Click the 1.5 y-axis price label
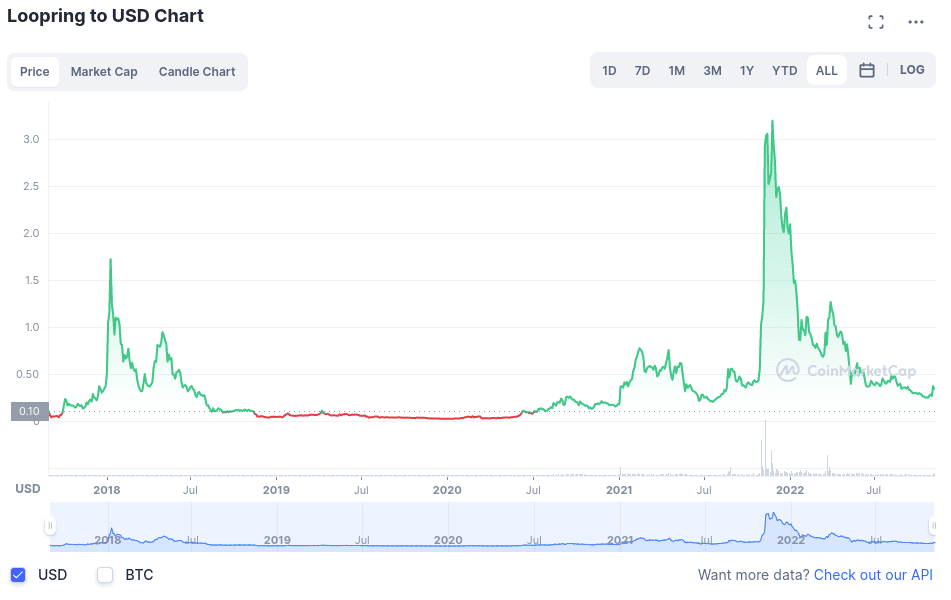The image size is (951, 600). click(x=31, y=280)
